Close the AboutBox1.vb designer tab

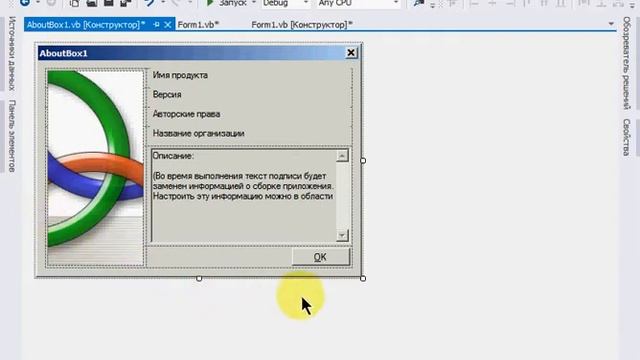point(168,25)
